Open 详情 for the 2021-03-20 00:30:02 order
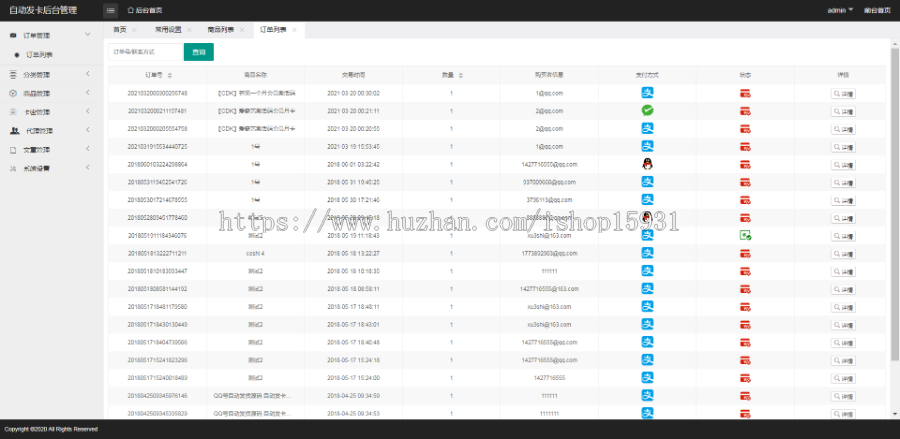 (843, 94)
